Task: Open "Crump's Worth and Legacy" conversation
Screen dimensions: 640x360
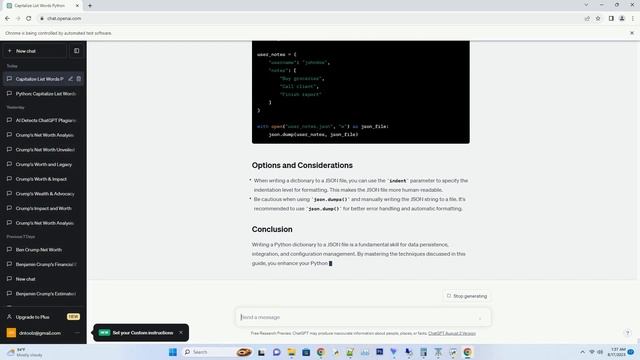Action: coord(43,164)
